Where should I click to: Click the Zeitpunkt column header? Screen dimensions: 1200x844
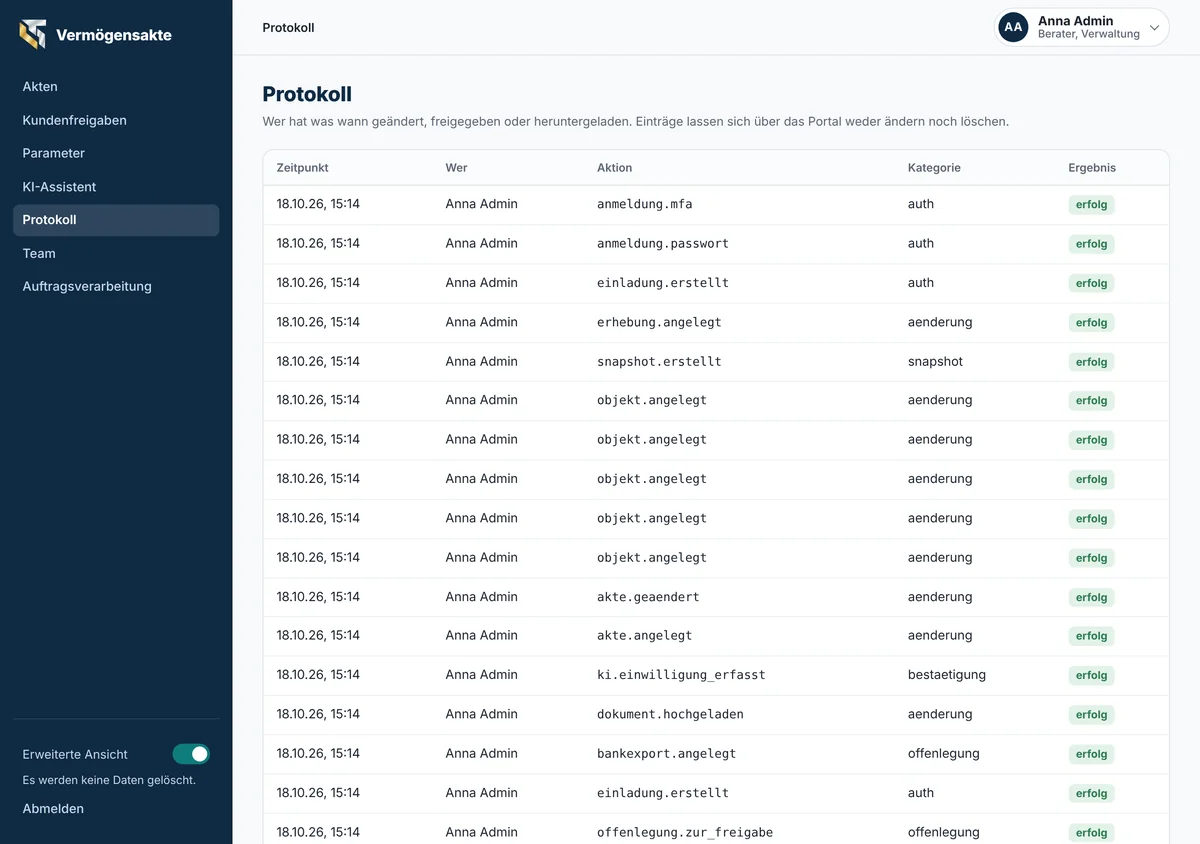tap(303, 168)
